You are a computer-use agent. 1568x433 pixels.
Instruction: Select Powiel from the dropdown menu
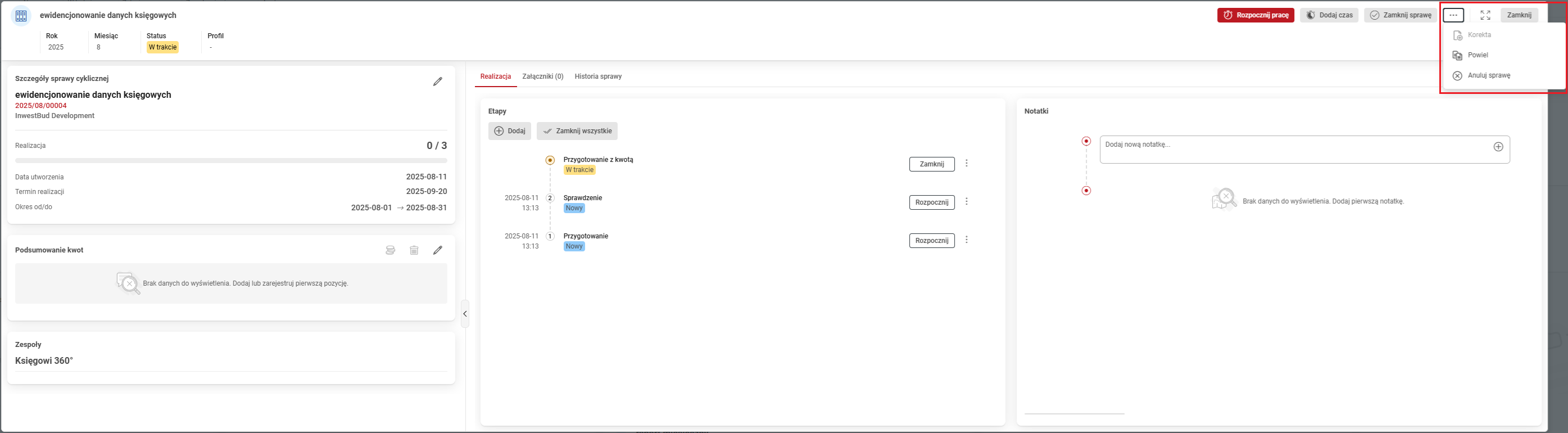tap(1478, 56)
